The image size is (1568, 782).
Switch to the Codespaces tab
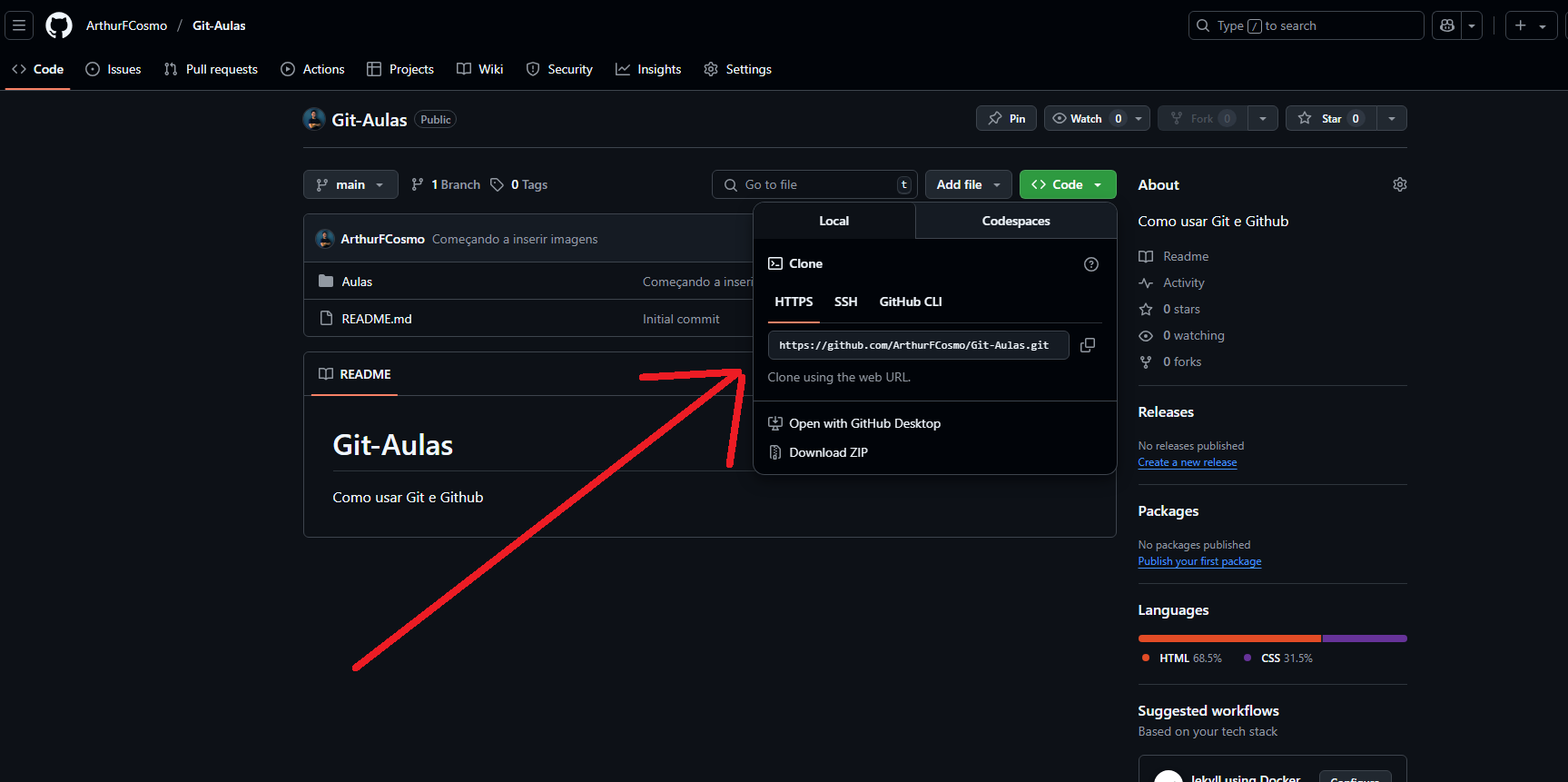point(1016,221)
